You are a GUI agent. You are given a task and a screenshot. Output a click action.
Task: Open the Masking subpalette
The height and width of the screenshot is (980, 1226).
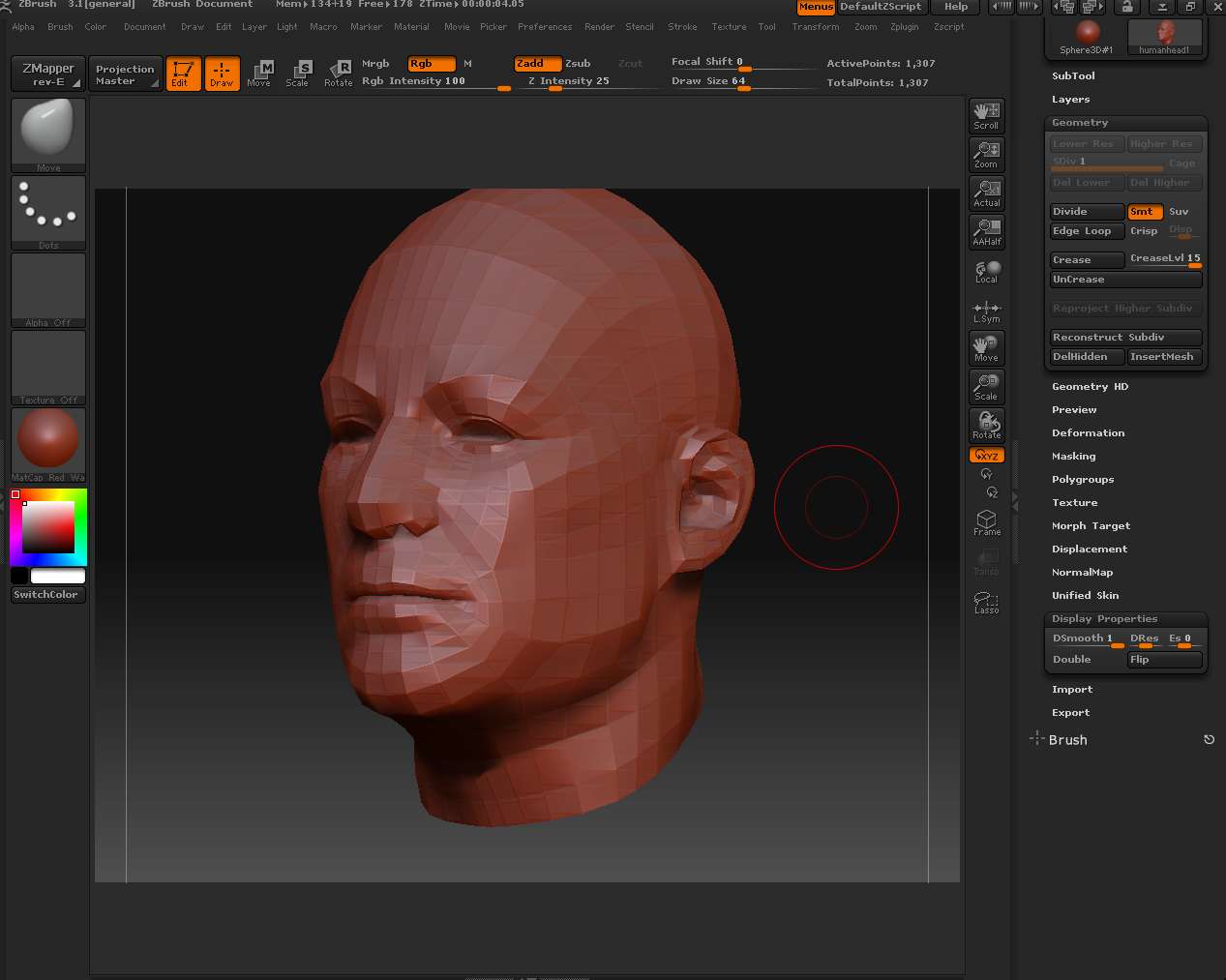1073,456
